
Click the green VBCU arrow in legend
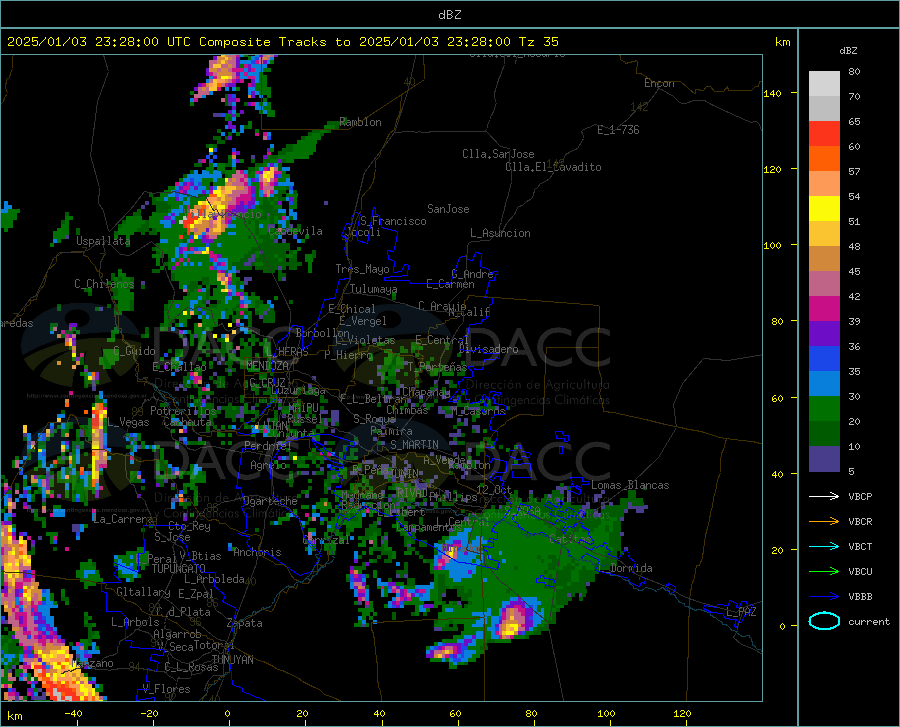(824, 572)
